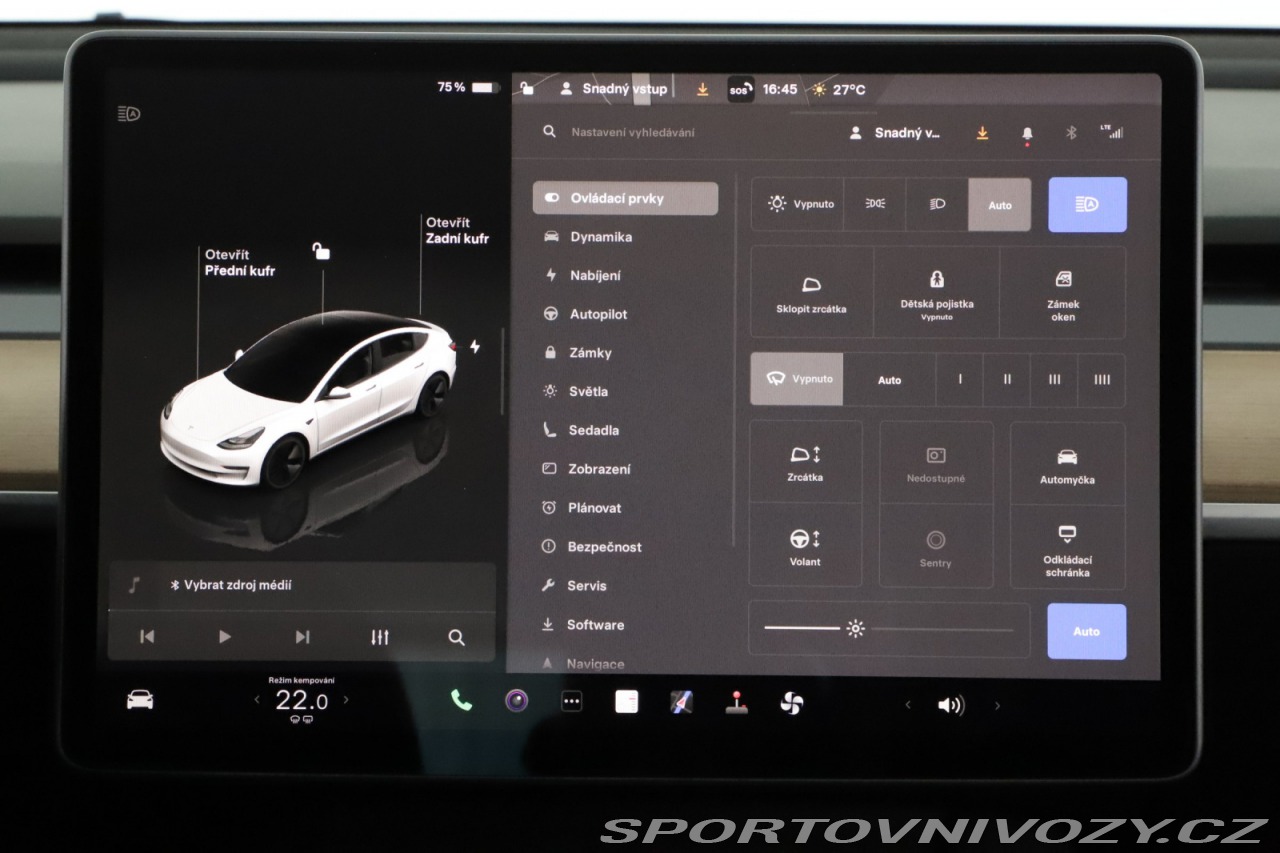Set wipers to Auto
1280x853 pixels.
tap(889, 380)
